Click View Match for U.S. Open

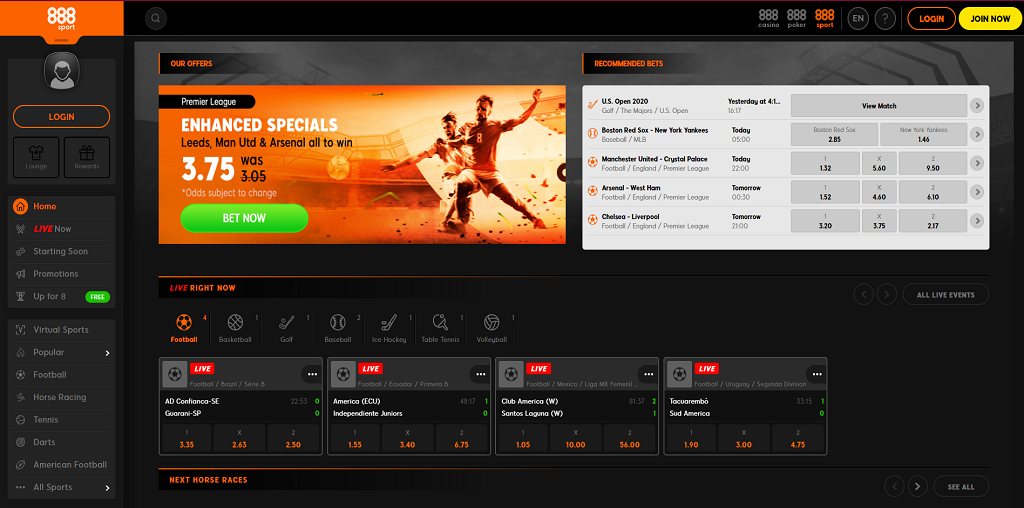(879, 106)
